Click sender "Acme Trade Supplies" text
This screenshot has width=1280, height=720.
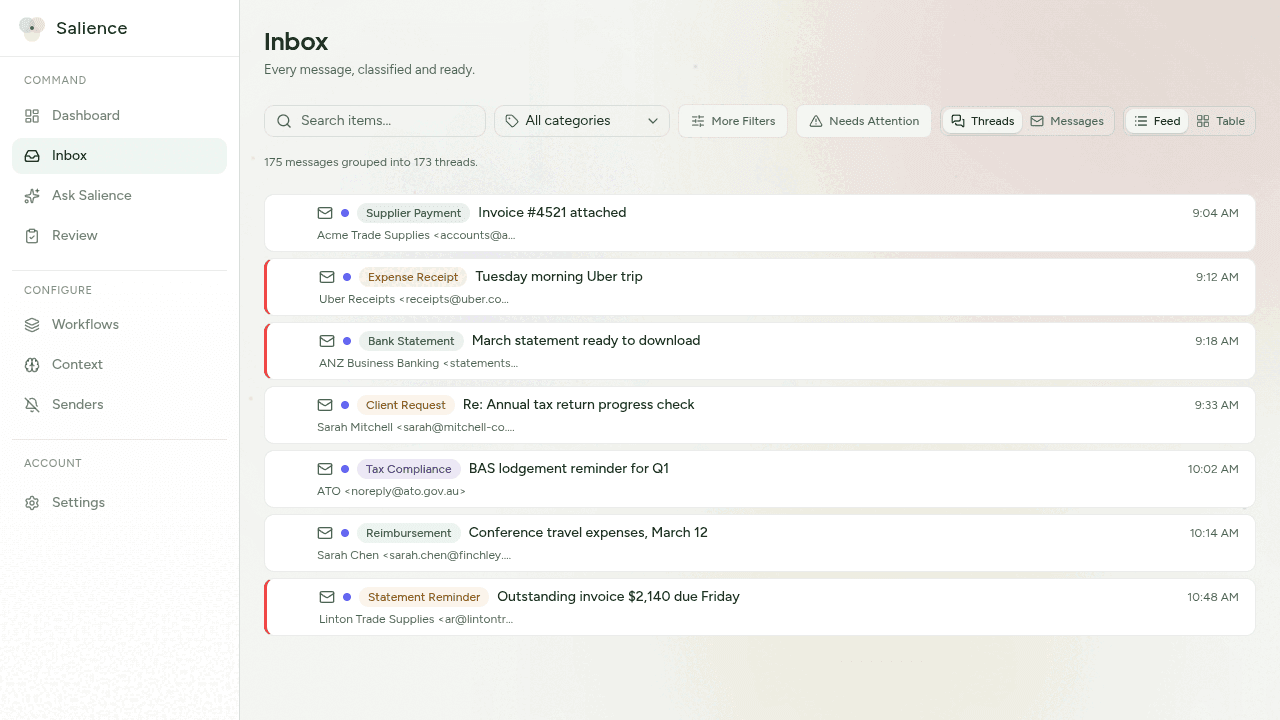(x=373, y=236)
